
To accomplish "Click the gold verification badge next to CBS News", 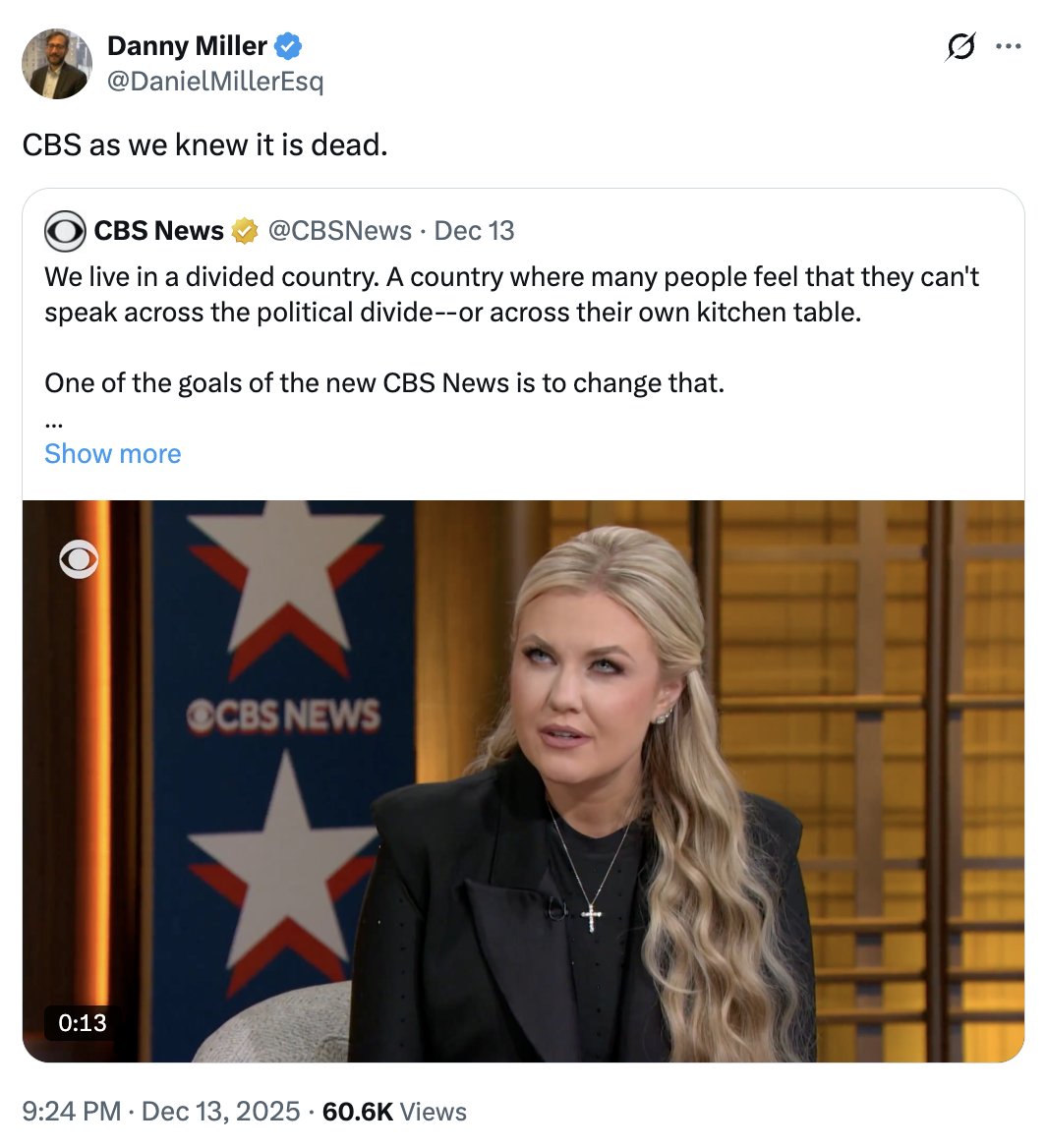I will coord(243,230).
